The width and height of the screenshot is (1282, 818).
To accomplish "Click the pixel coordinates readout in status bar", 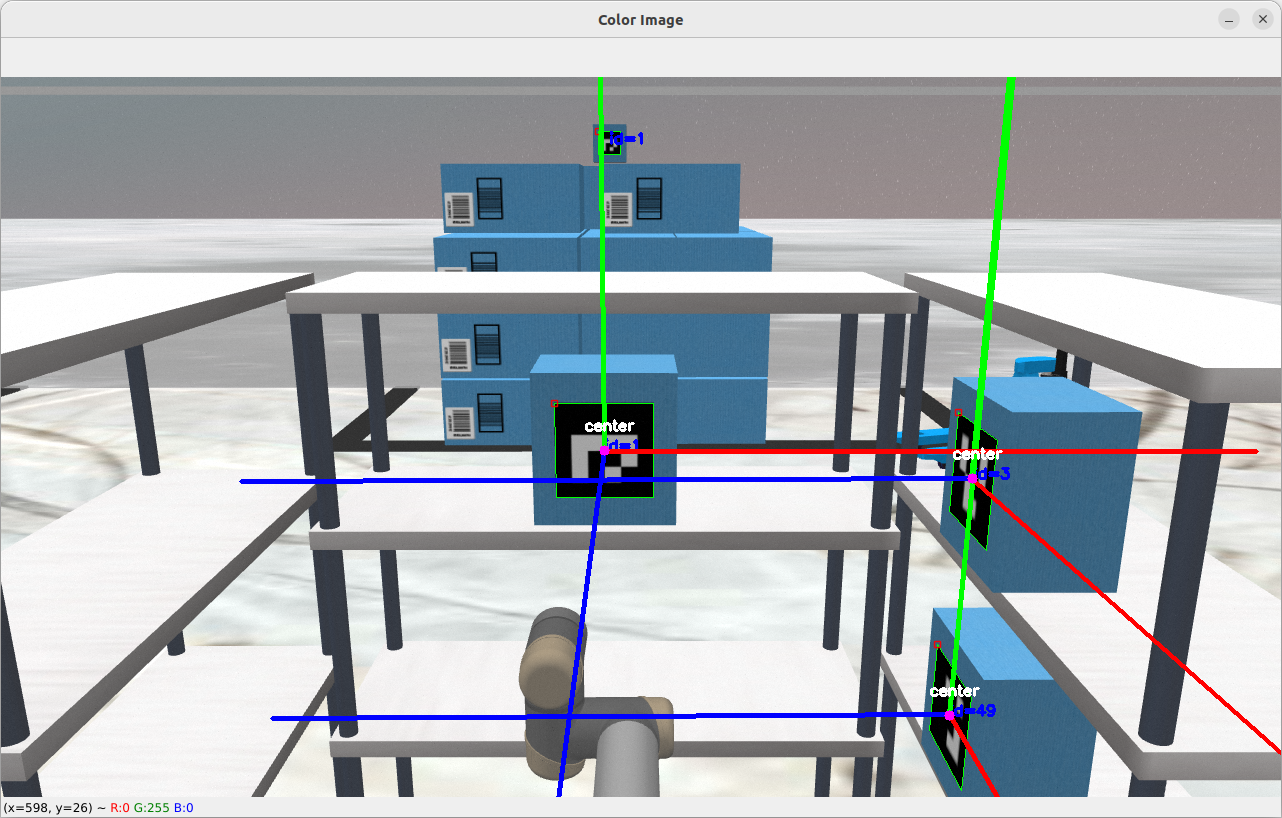I will tap(48, 808).
